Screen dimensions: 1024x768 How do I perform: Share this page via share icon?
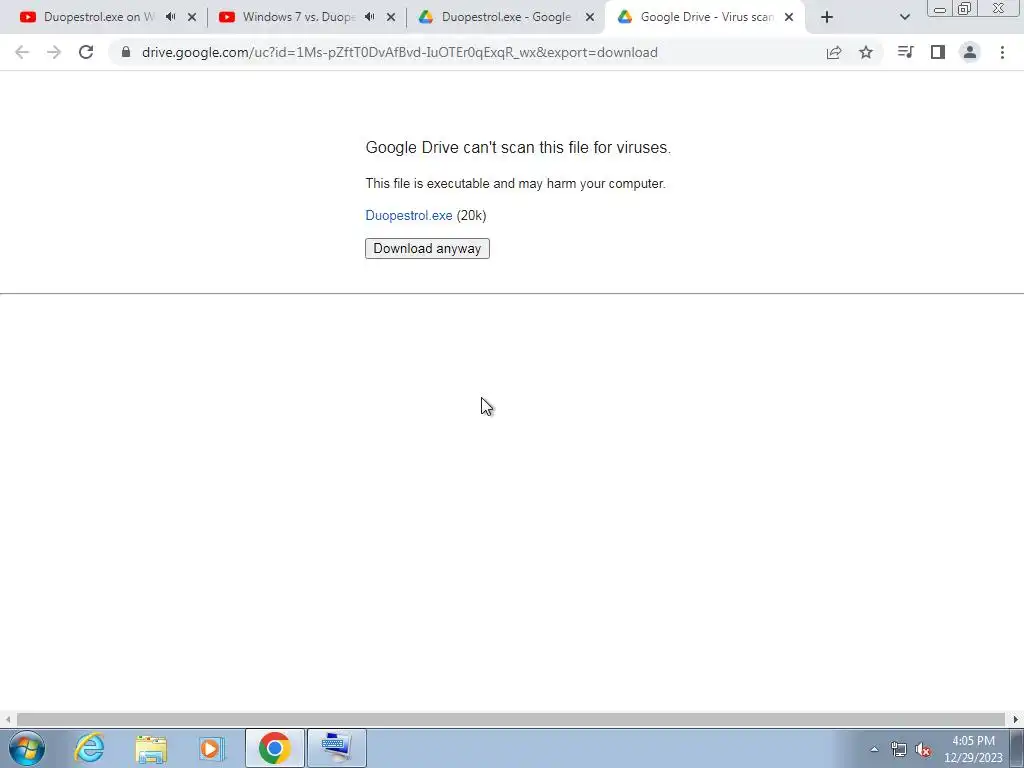point(834,52)
